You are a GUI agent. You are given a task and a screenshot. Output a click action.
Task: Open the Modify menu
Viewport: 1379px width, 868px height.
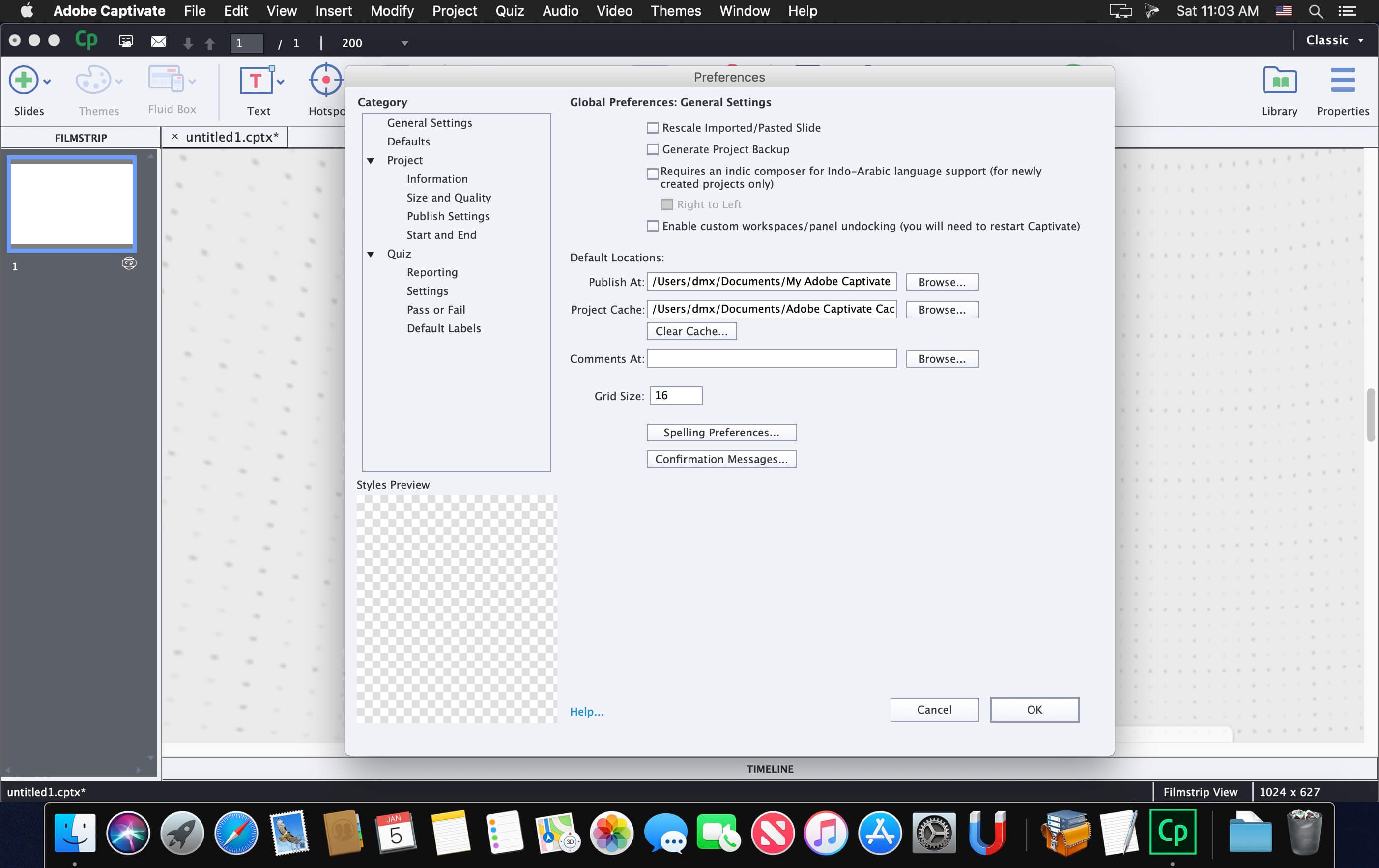392,11
